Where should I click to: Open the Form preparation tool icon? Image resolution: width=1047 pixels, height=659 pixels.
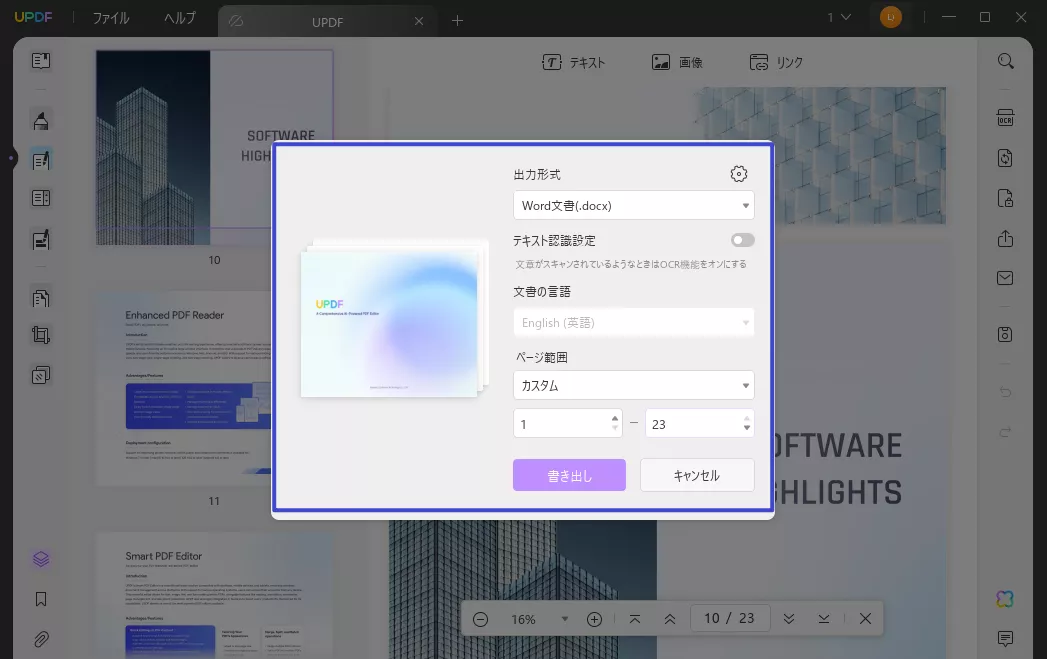tap(41, 198)
